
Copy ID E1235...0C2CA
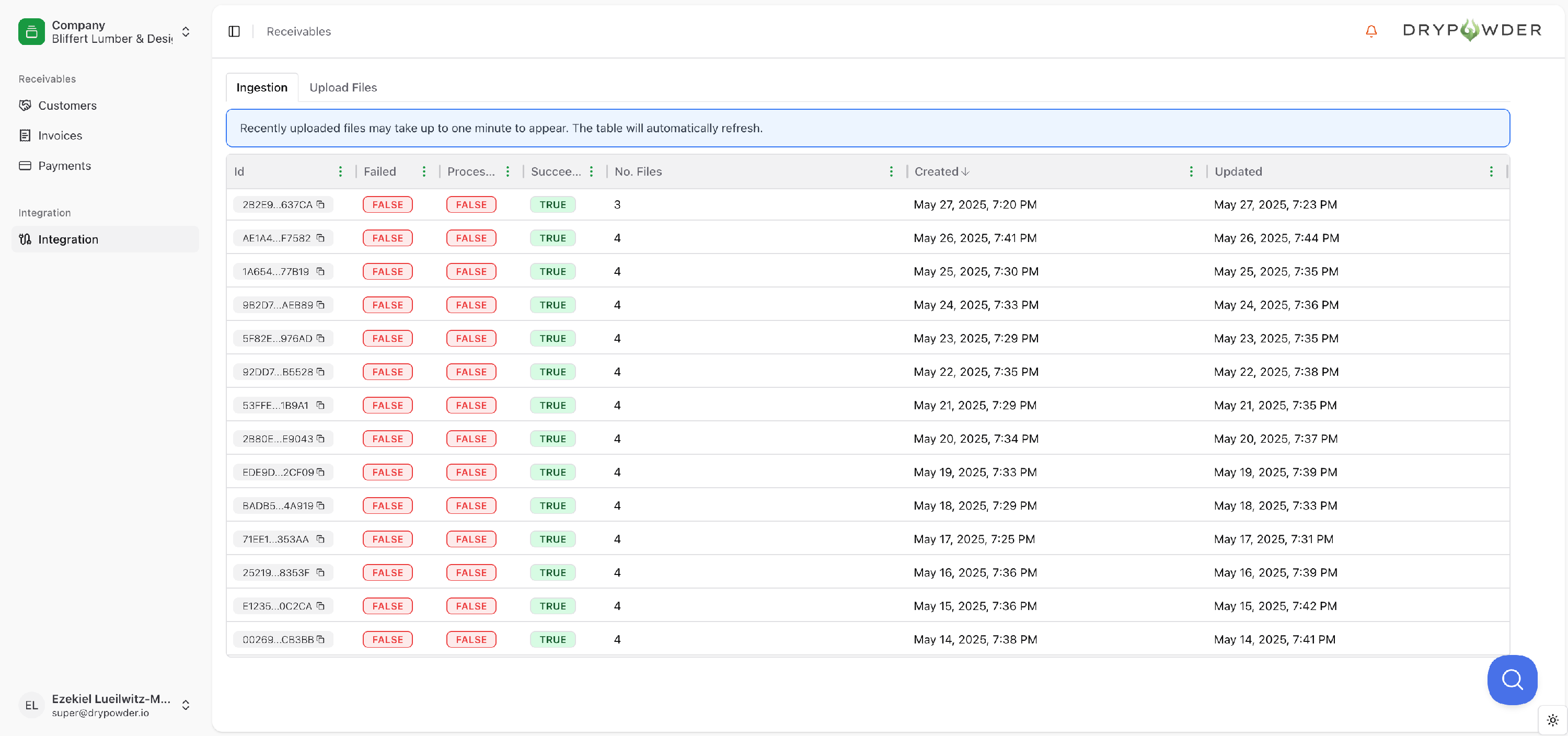click(x=321, y=606)
